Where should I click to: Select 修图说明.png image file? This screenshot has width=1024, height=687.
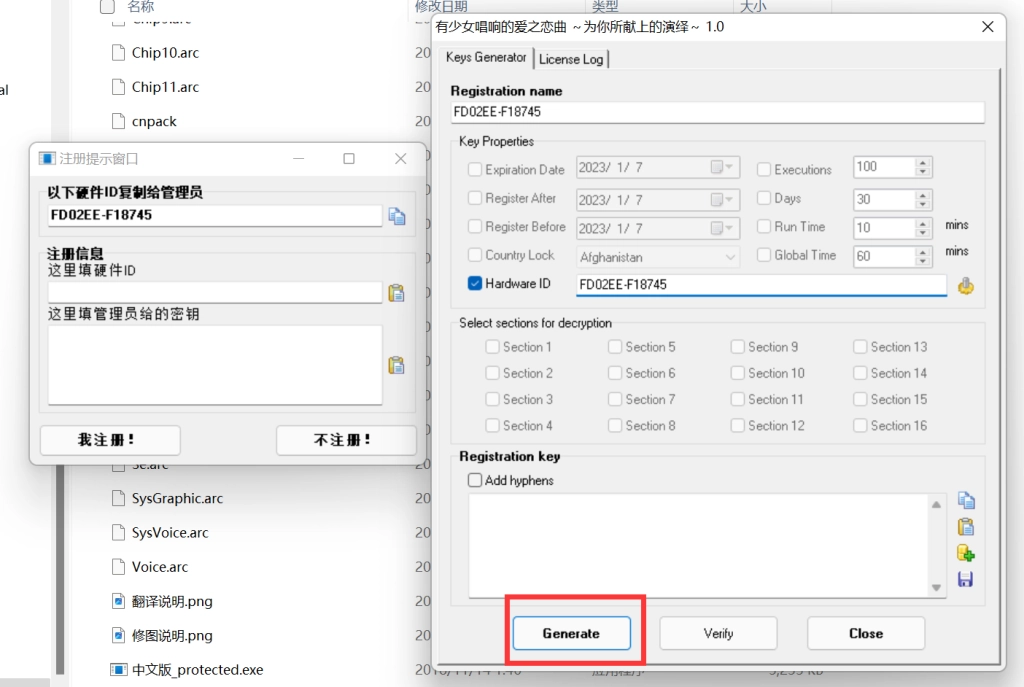coord(172,635)
